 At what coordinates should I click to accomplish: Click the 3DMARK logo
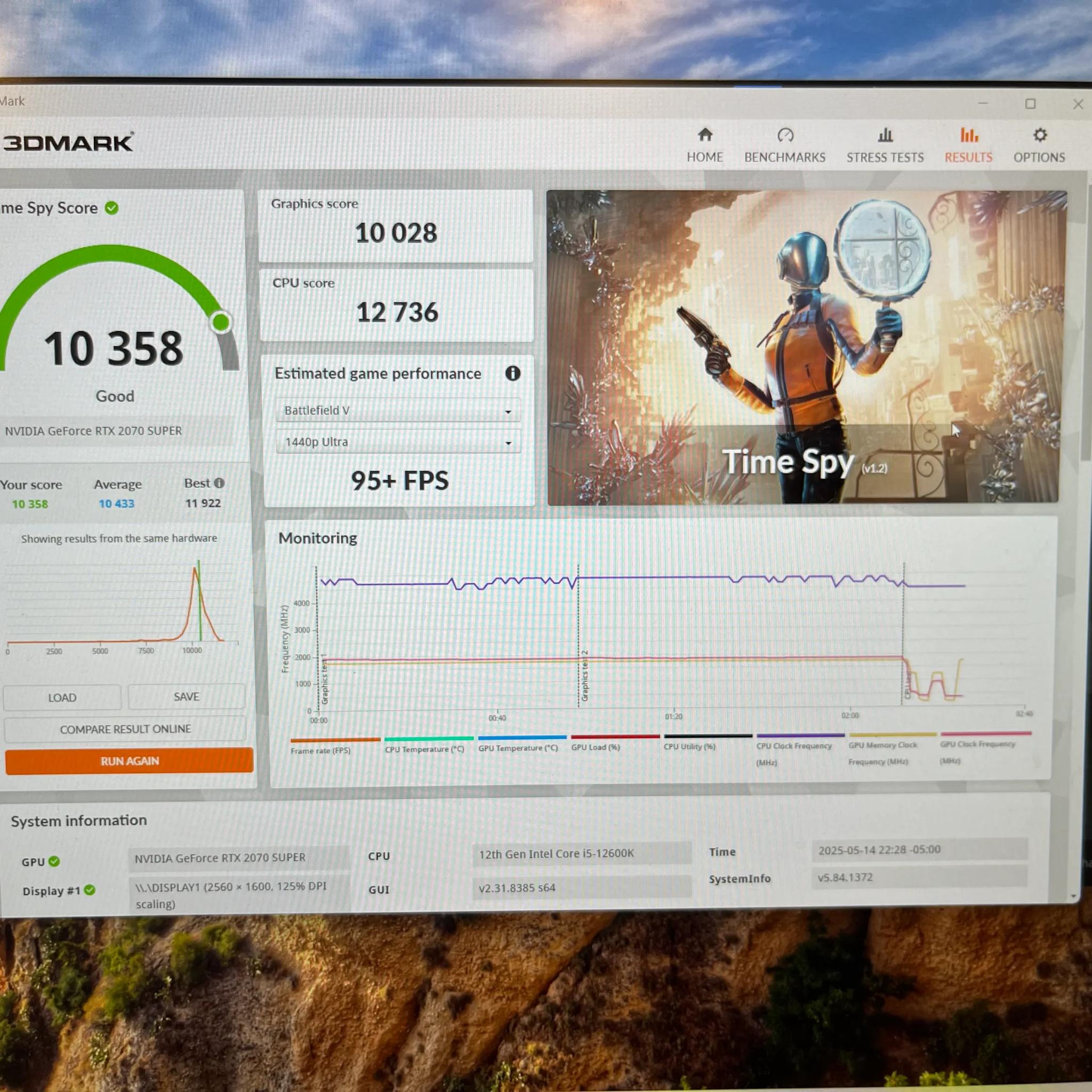coord(68,142)
